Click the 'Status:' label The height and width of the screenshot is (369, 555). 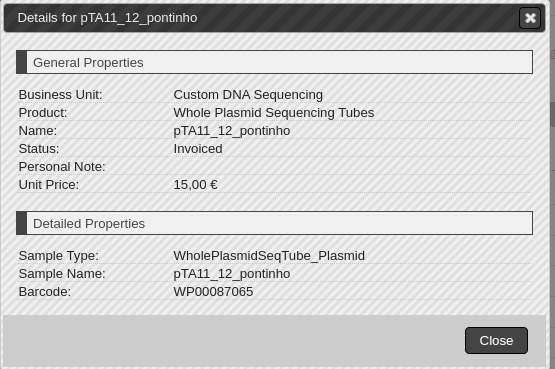[x=39, y=149]
